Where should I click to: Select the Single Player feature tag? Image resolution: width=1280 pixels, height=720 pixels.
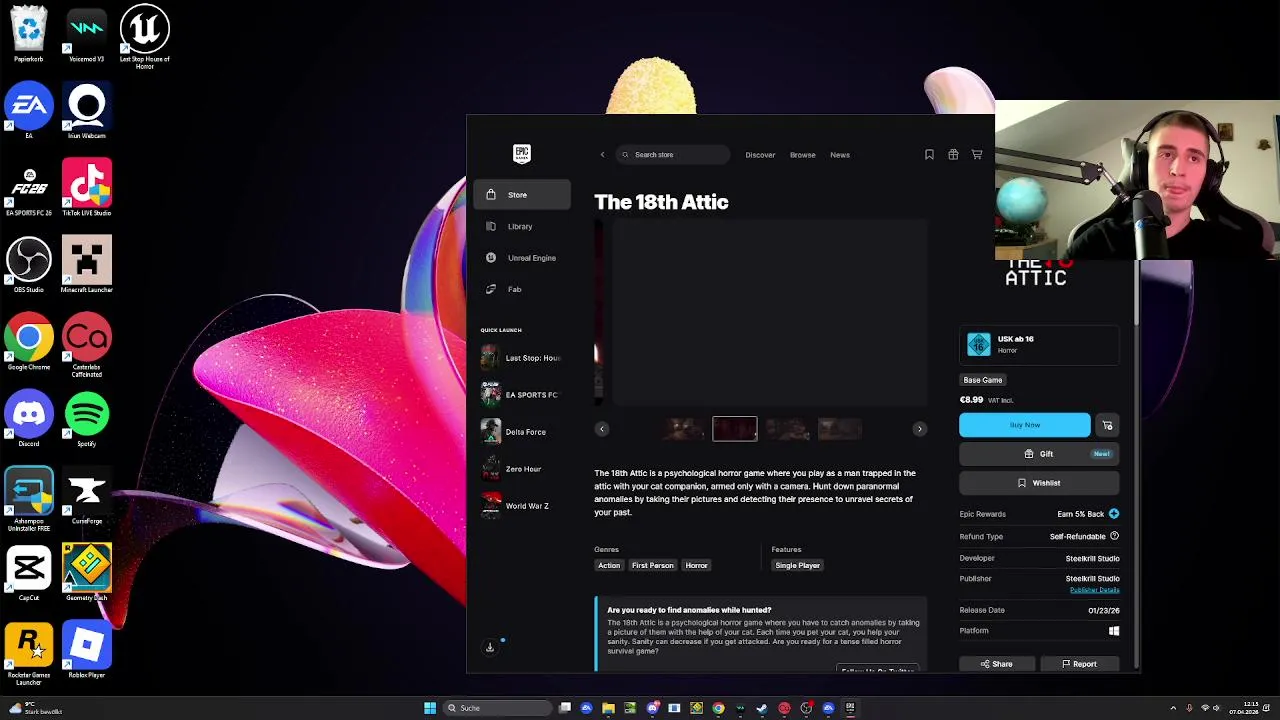point(797,566)
